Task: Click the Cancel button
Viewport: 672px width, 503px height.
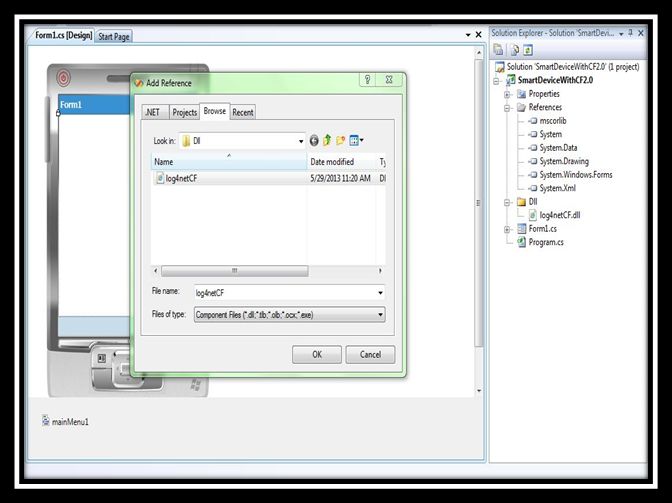Action: pos(370,354)
